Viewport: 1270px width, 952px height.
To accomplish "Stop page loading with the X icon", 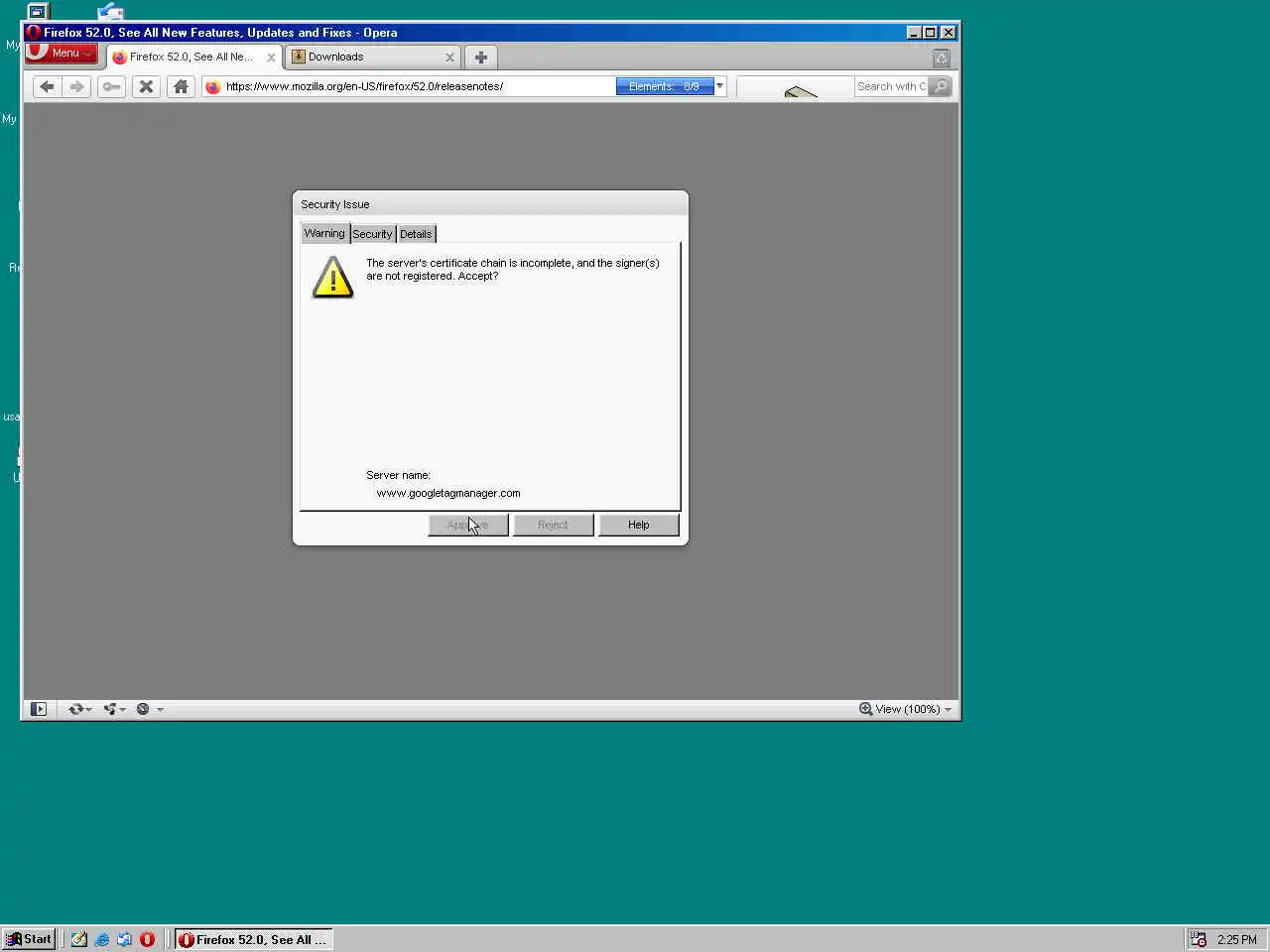I will click(x=146, y=86).
